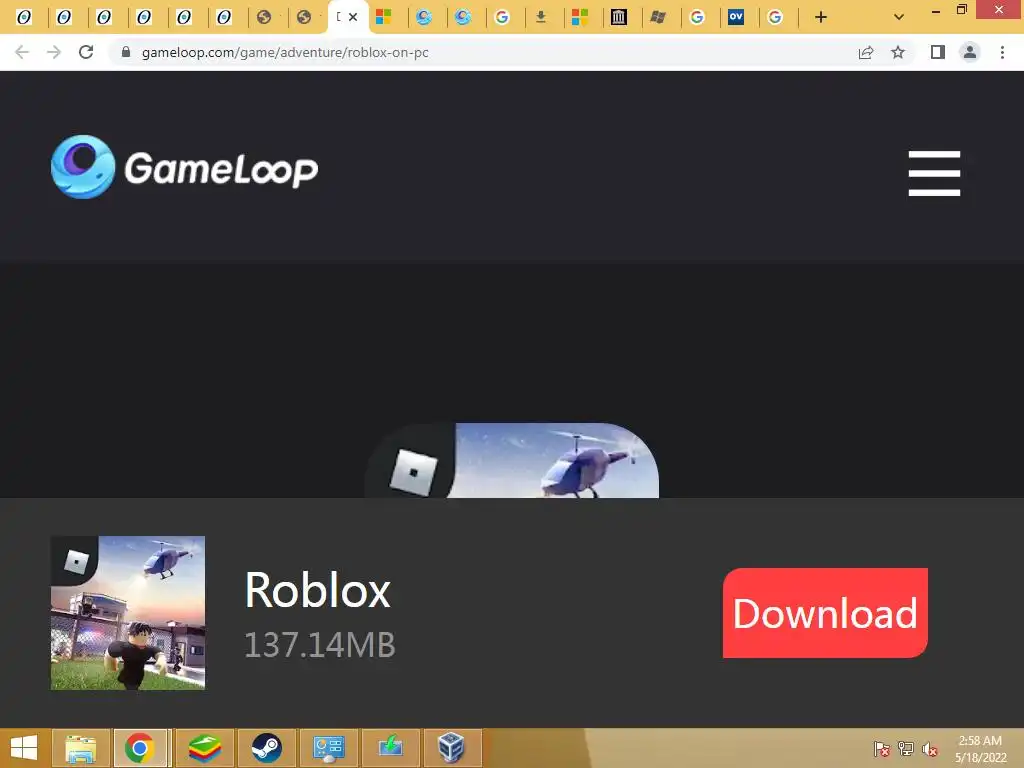This screenshot has width=1024, height=768.
Task: Click the GameLoop logo
Action: coord(184,167)
